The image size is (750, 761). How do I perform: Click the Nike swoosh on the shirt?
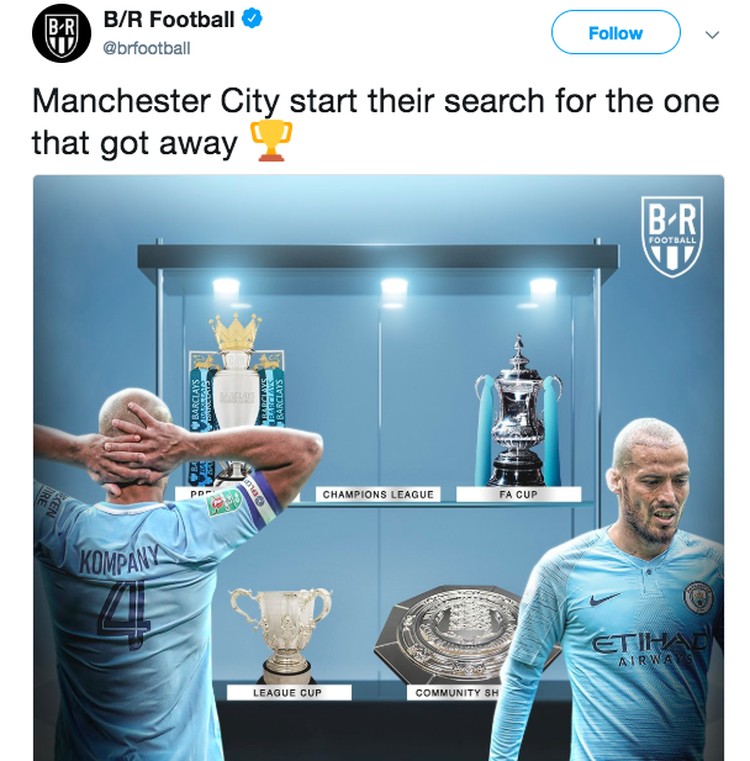coord(604,599)
